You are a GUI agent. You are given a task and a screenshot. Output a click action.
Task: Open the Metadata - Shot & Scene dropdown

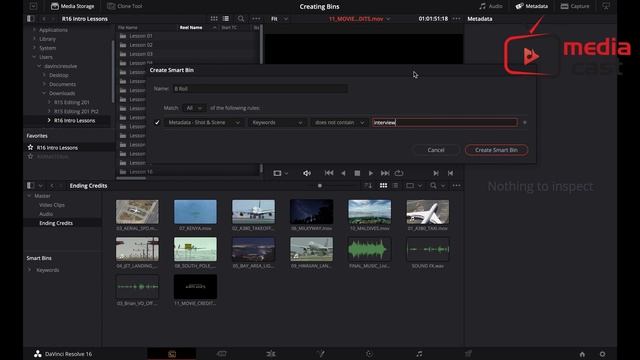coord(204,122)
